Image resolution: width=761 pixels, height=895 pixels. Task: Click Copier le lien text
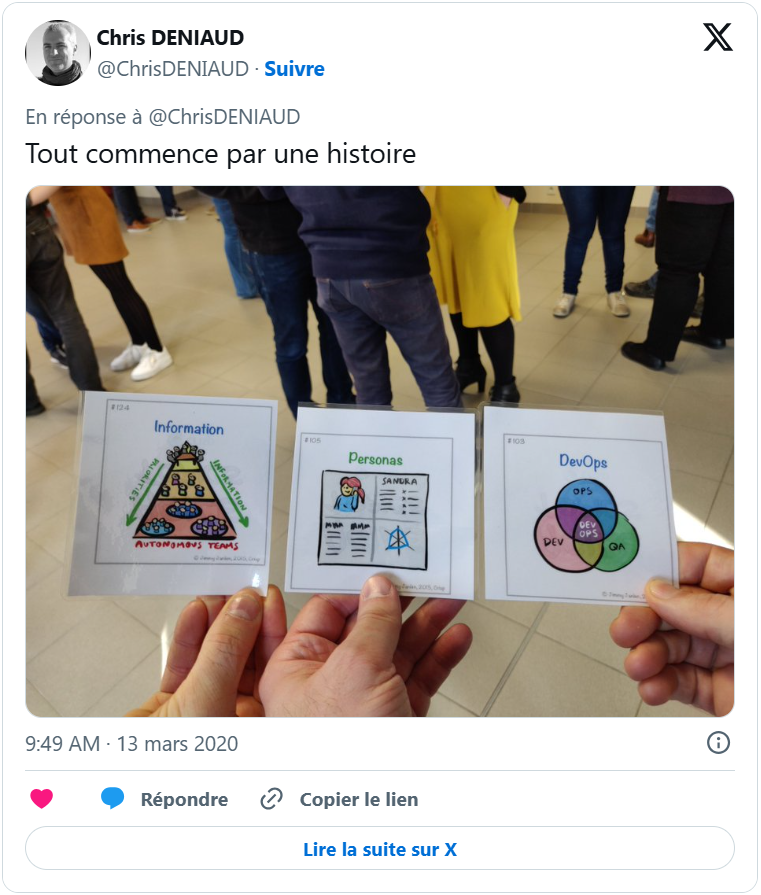(x=359, y=799)
